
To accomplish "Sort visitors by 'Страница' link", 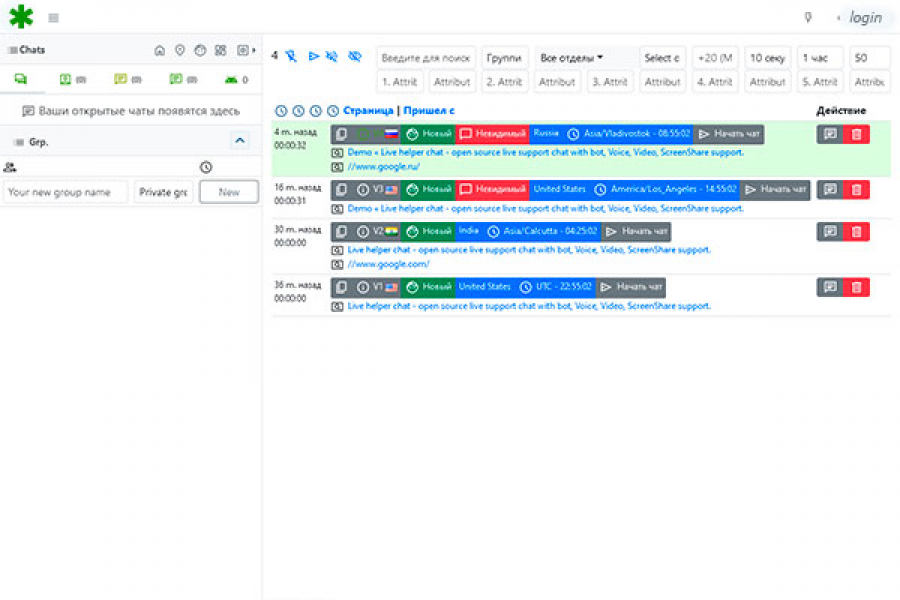I will point(368,111).
